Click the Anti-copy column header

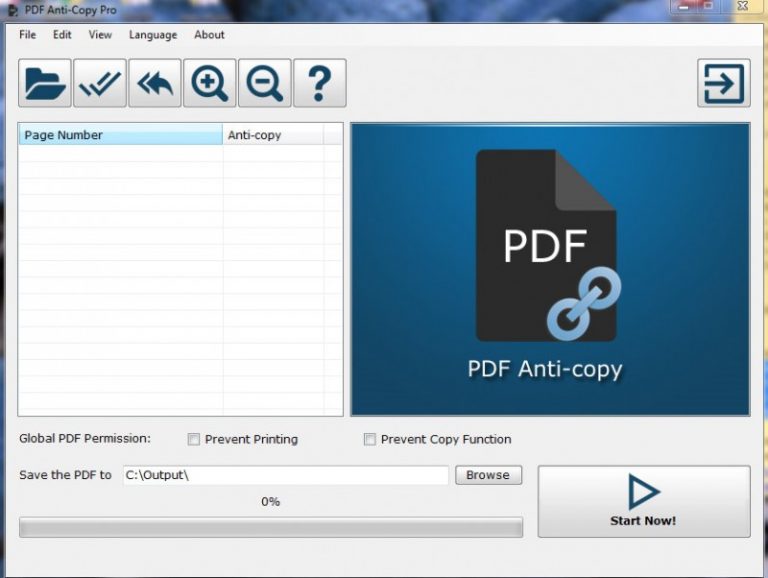[x=273, y=135]
